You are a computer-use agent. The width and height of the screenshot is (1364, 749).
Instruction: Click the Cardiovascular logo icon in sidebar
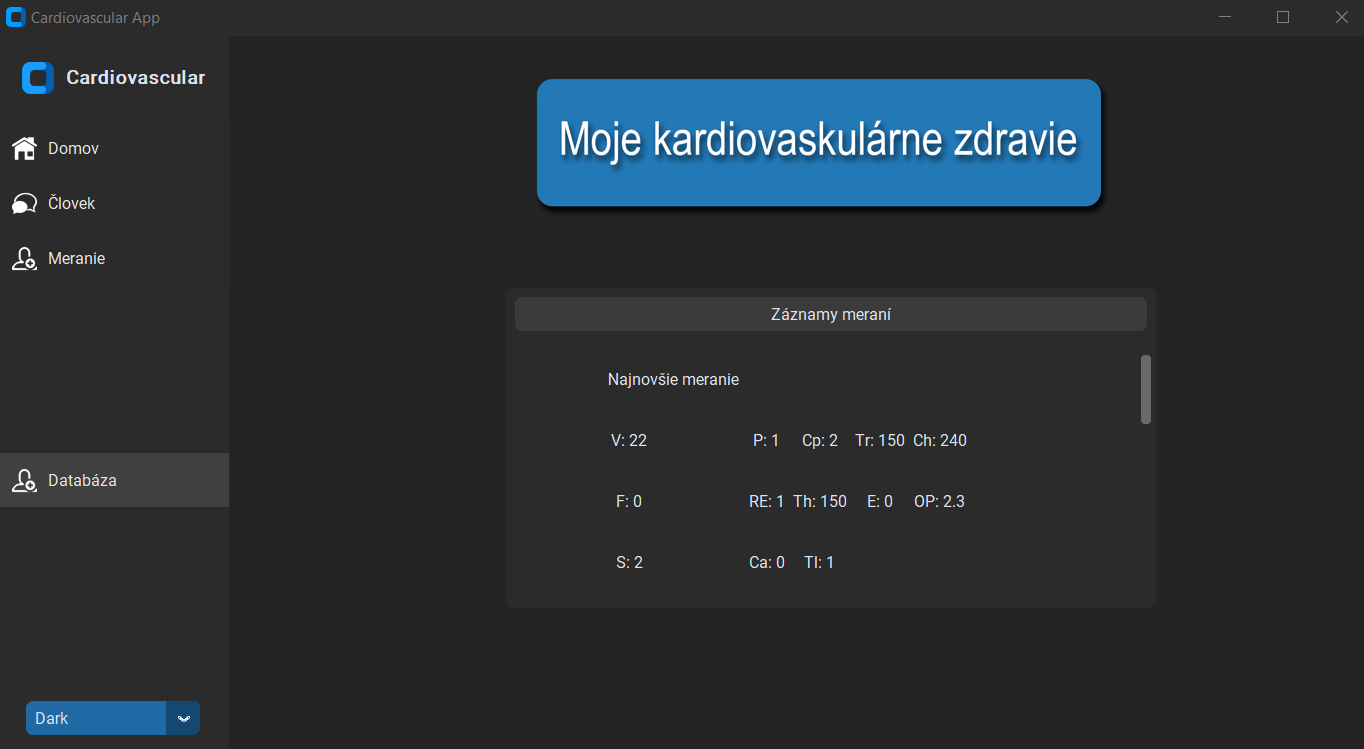click(38, 78)
